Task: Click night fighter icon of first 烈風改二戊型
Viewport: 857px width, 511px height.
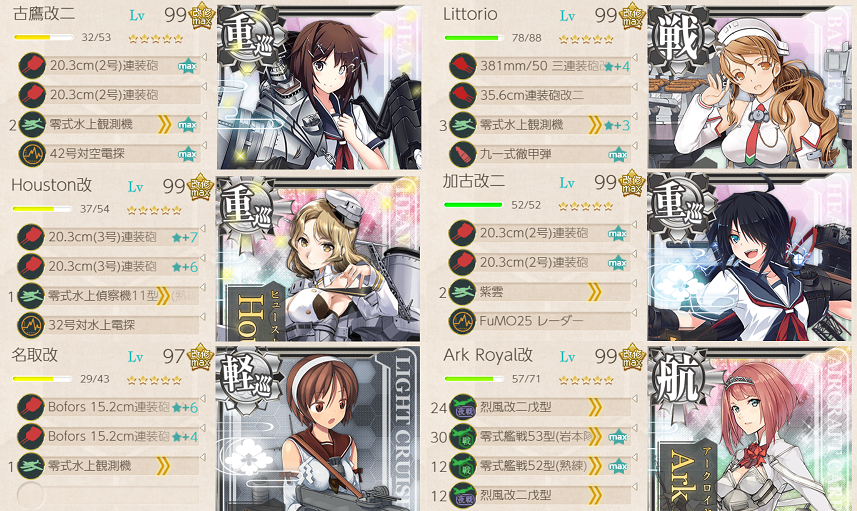Action: 463,407
